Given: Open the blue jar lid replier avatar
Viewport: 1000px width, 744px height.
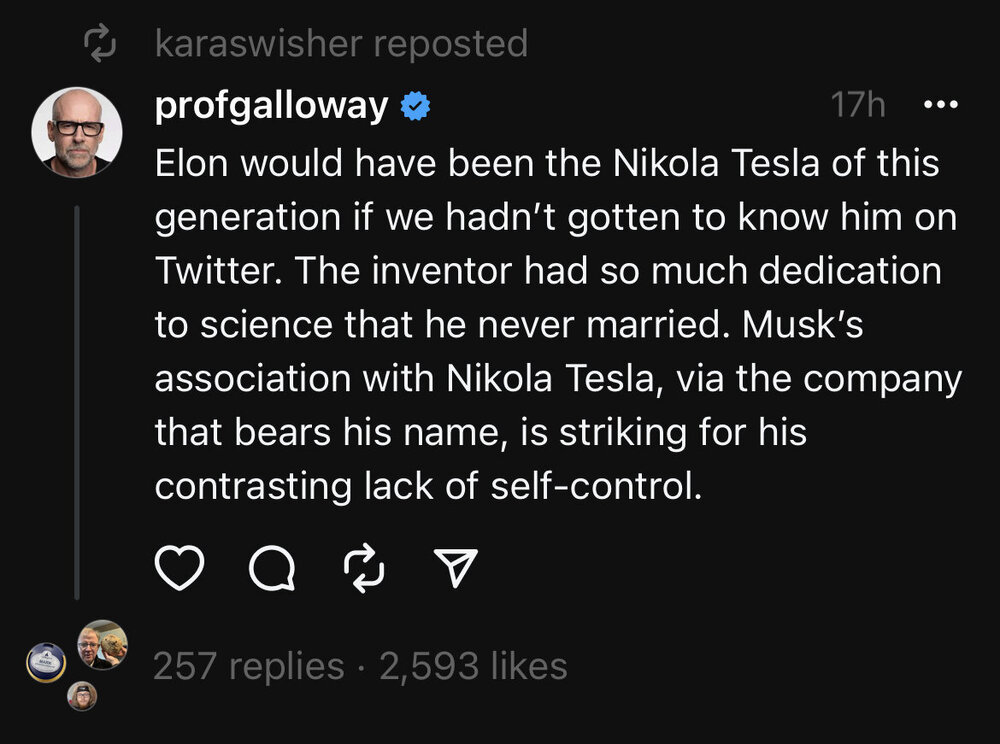Looking at the screenshot, I should (46, 663).
